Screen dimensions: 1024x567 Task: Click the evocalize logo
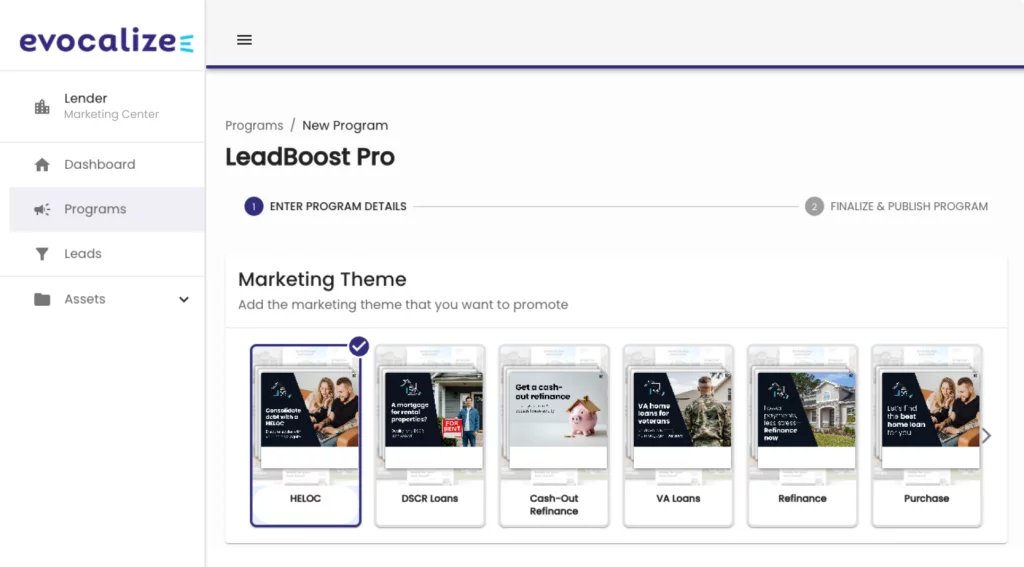click(106, 40)
